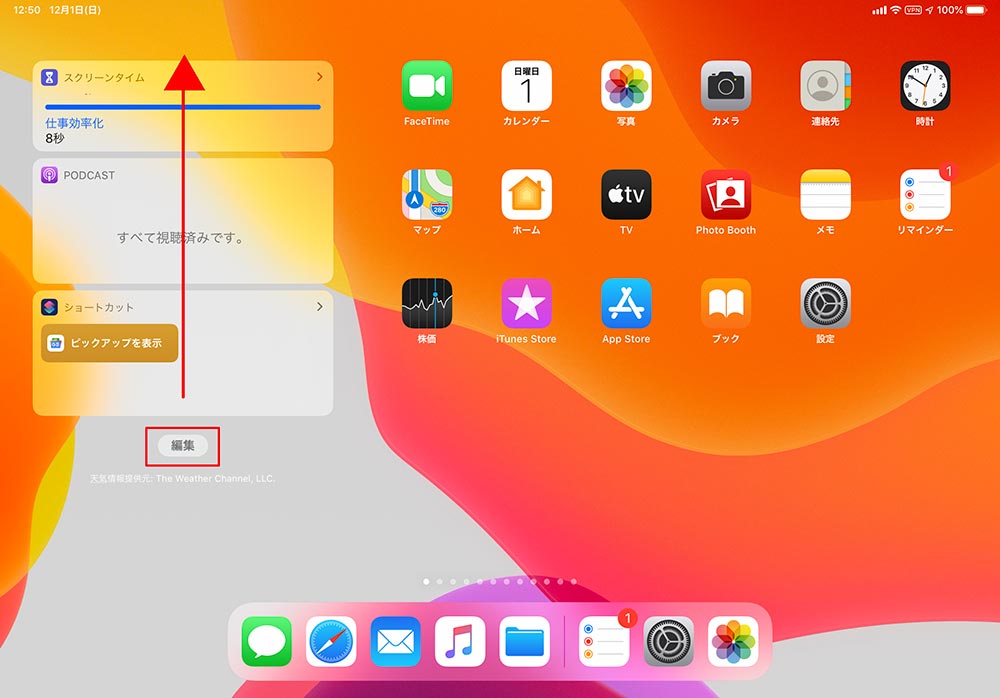Run the ピックアップを表示 shortcut

click(x=110, y=343)
